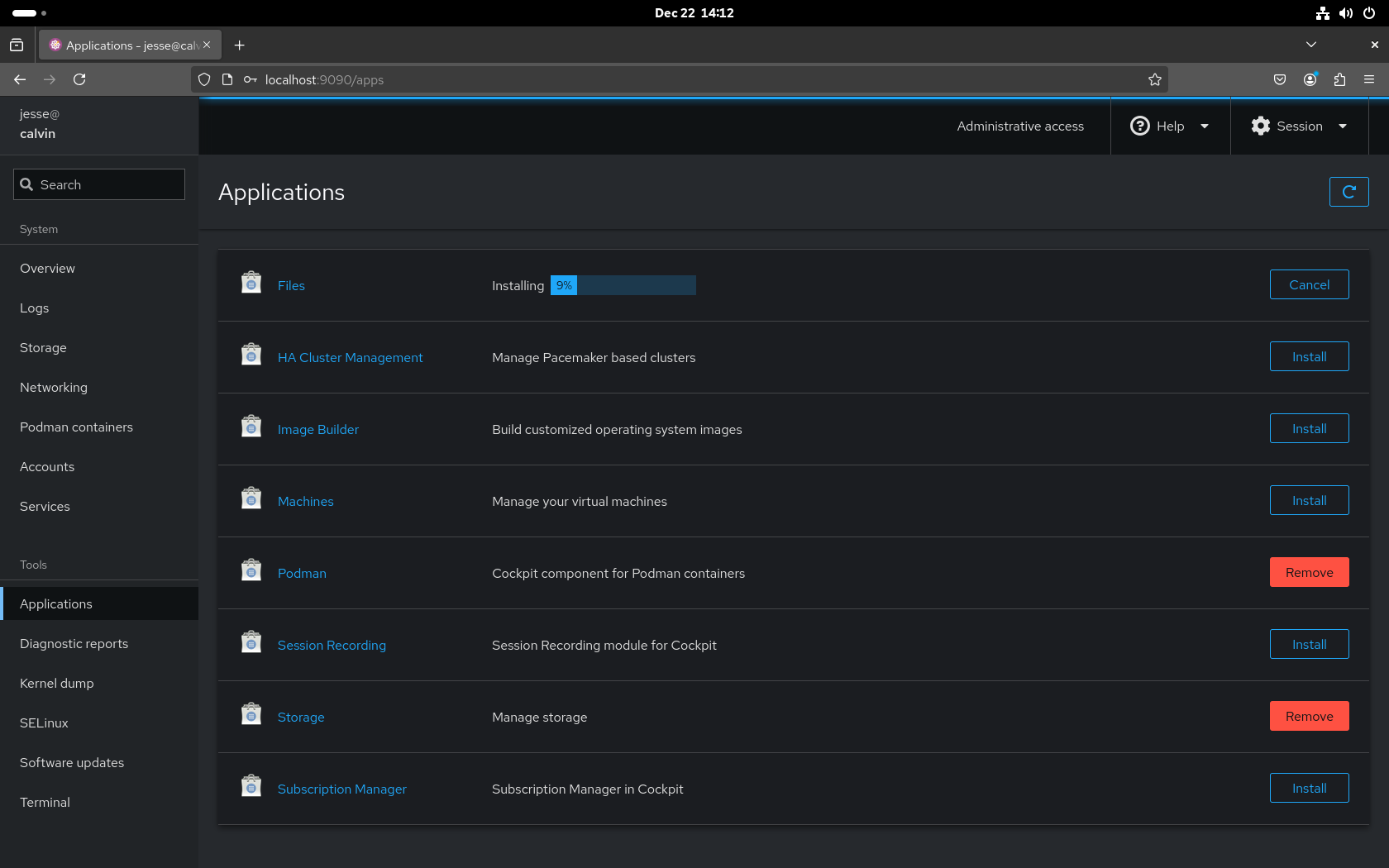Open the Session Recording link
The height and width of the screenshot is (868, 1389).
[332, 645]
